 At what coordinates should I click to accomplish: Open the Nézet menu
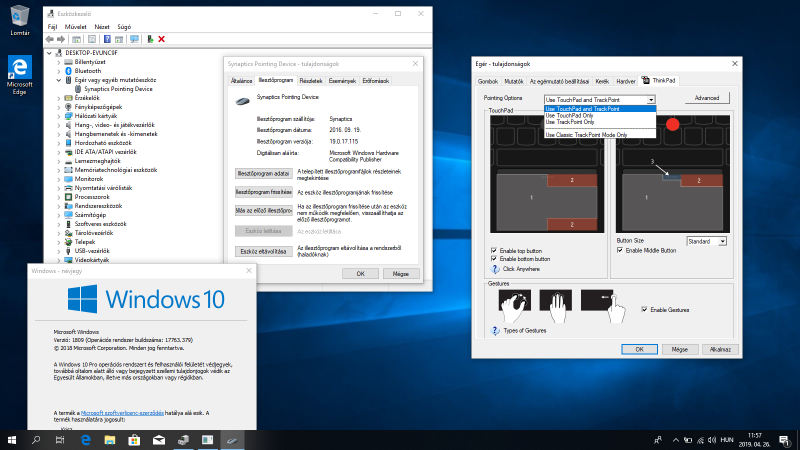(x=102, y=27)
